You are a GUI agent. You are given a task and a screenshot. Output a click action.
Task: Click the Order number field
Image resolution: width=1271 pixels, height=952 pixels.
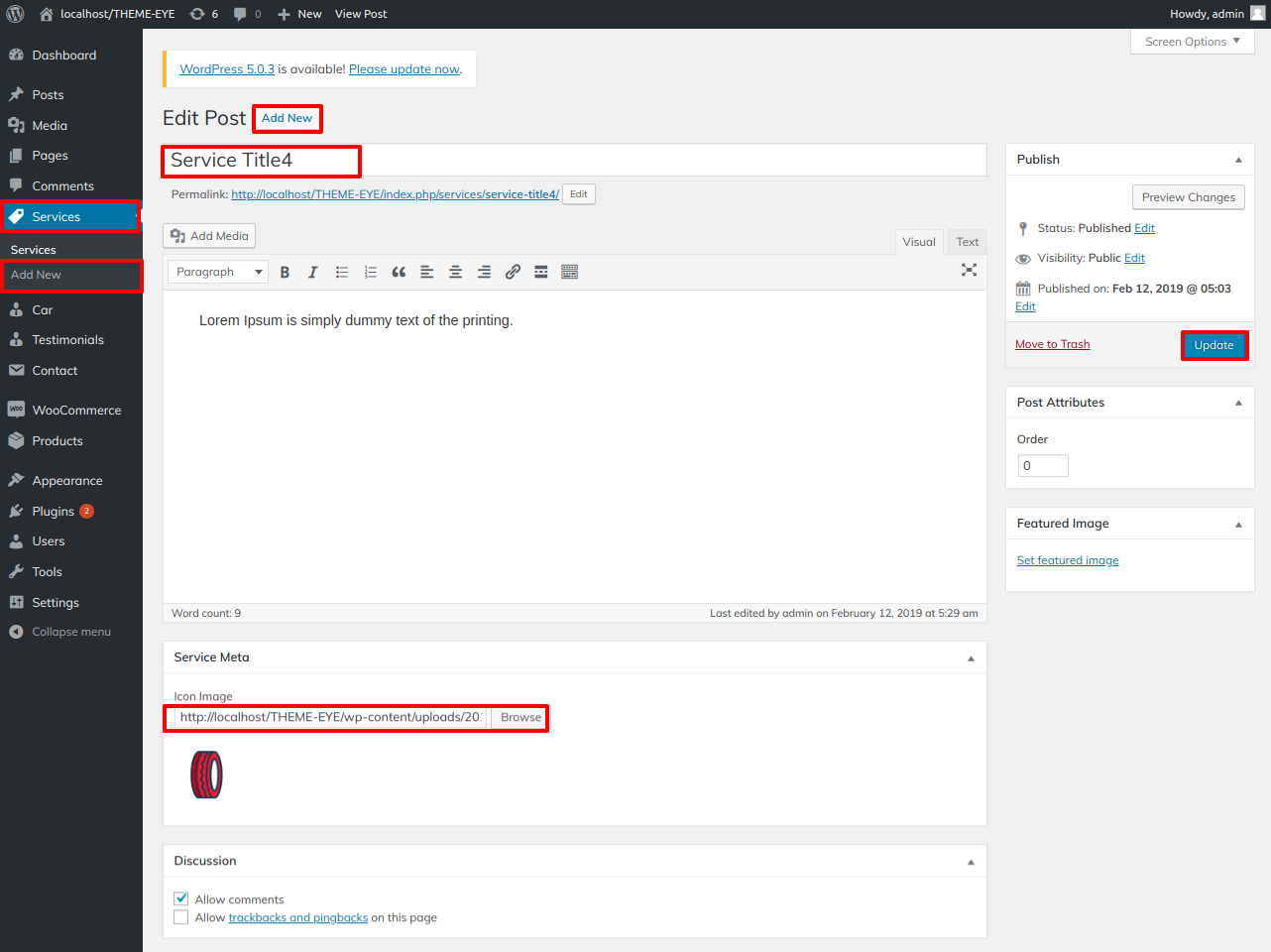(x=1042, y=466)
